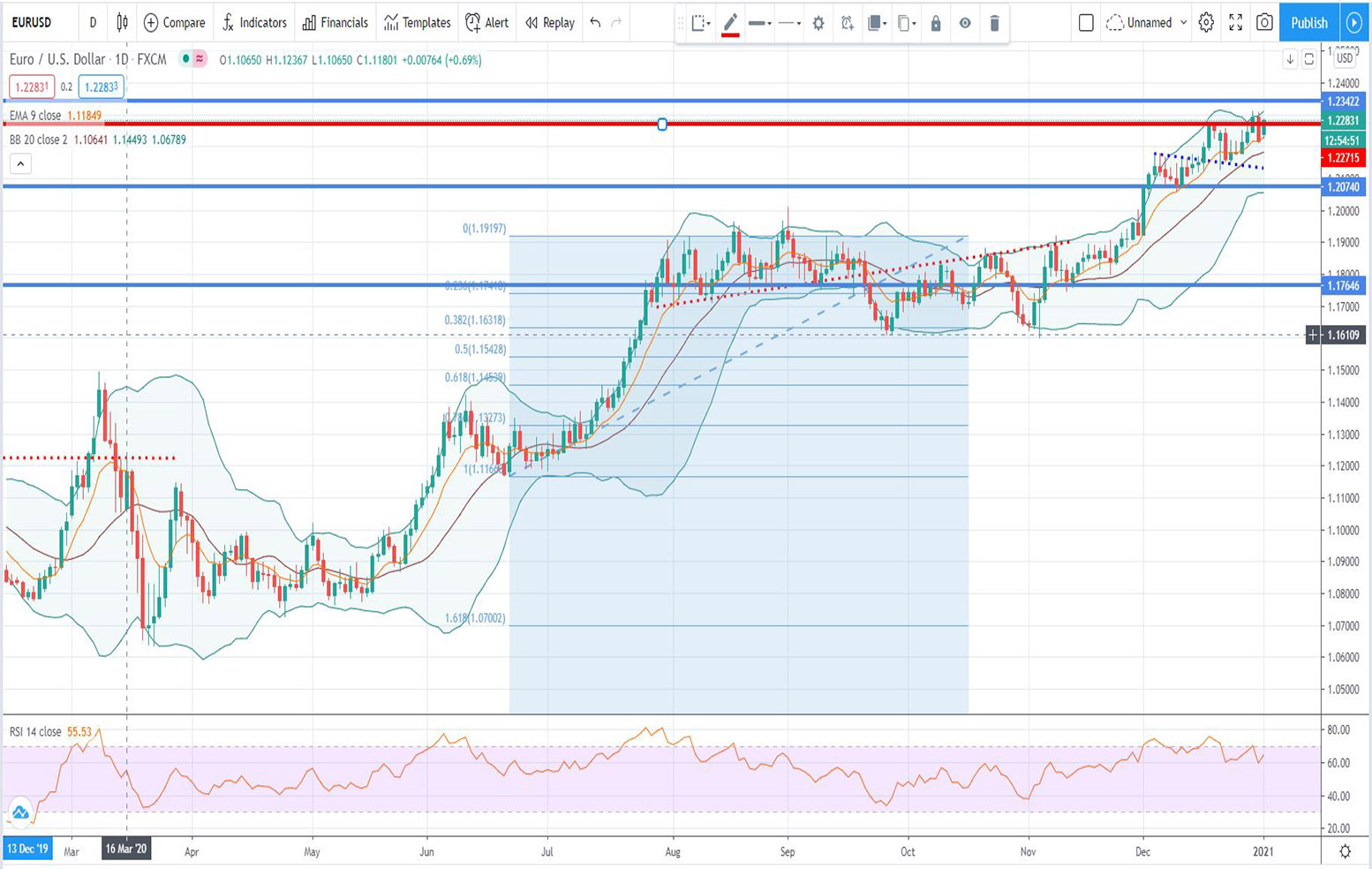Image resolution: width=1372 pixels, height=869 pixels.
Task: Open the indicator Templates menu
Action: click(x=417, y=22)
